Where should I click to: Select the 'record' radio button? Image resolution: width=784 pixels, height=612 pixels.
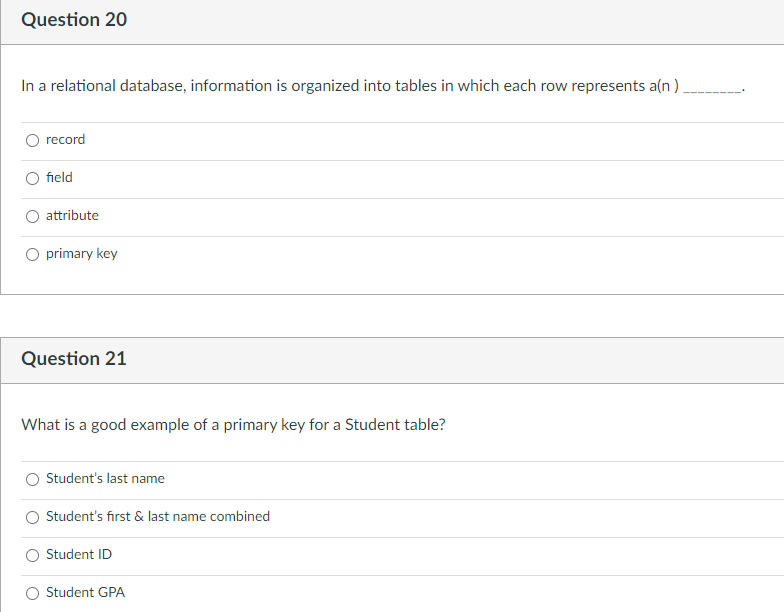(x=32, y=140)
